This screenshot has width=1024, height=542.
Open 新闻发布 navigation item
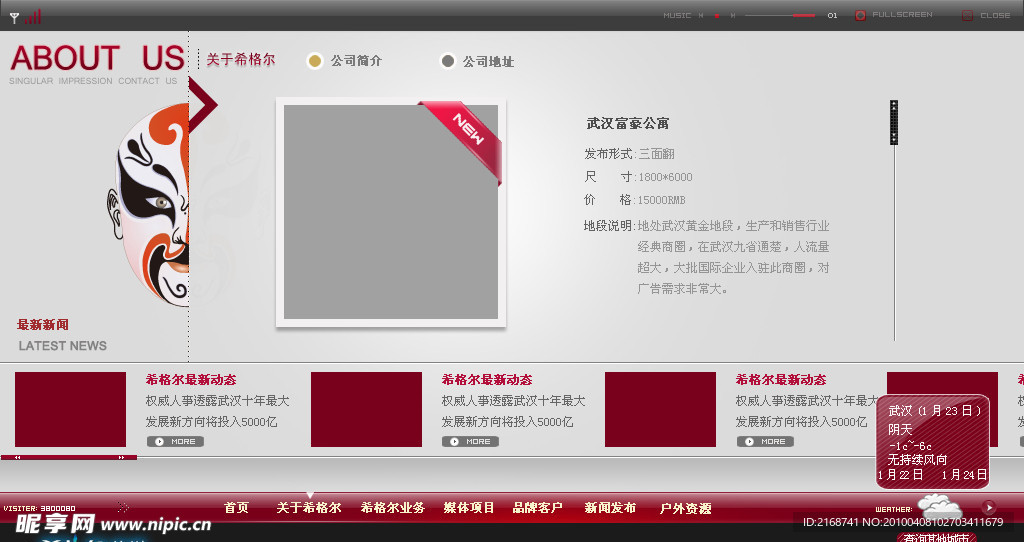tap(610, 507)
